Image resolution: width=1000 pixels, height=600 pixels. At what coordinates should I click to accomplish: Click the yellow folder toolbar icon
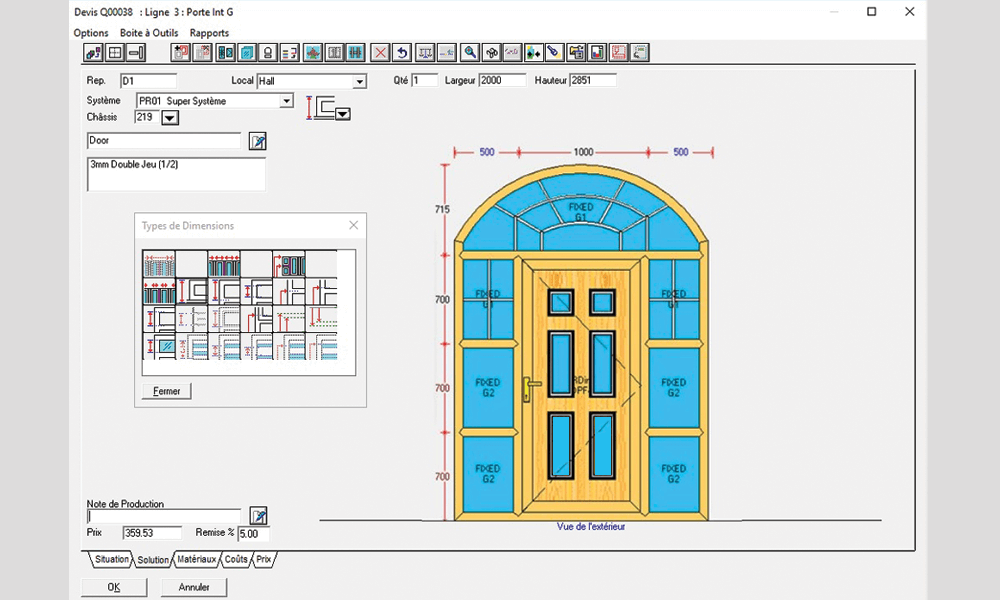click(x=576, y=52)
